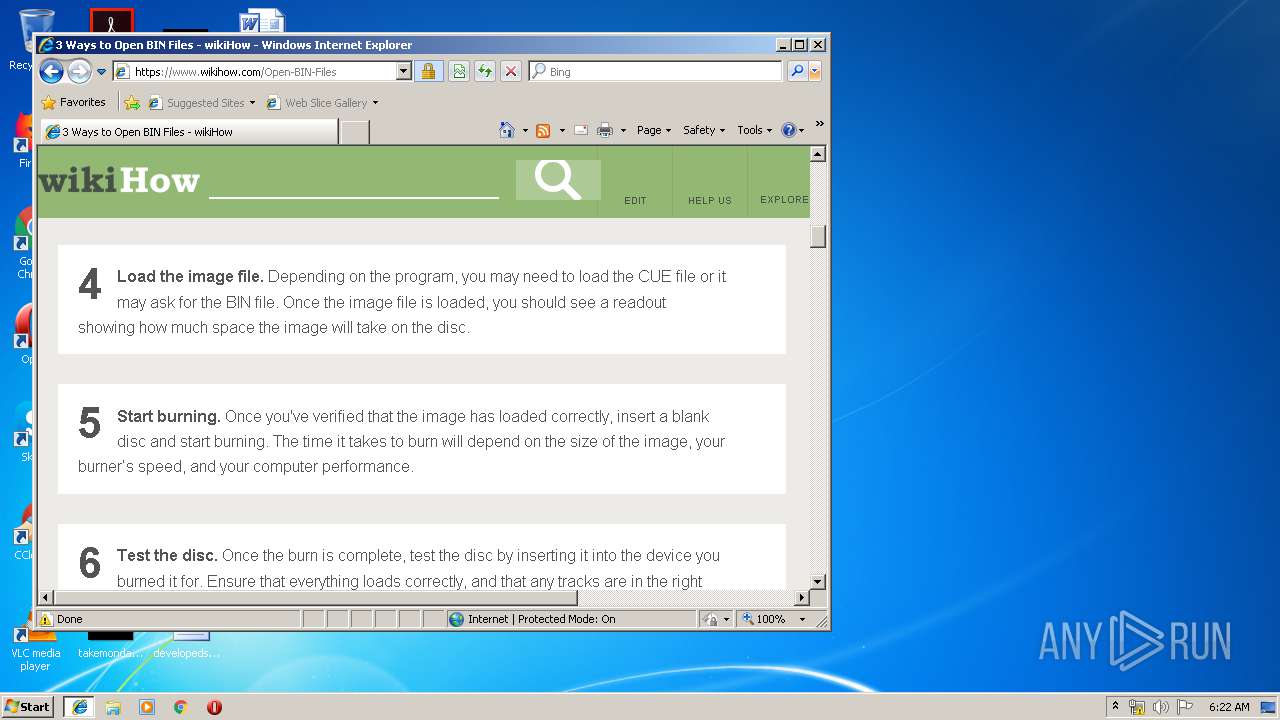Run search with the magnifier button
Viewport: 1280px width, 720px height.
796,71
